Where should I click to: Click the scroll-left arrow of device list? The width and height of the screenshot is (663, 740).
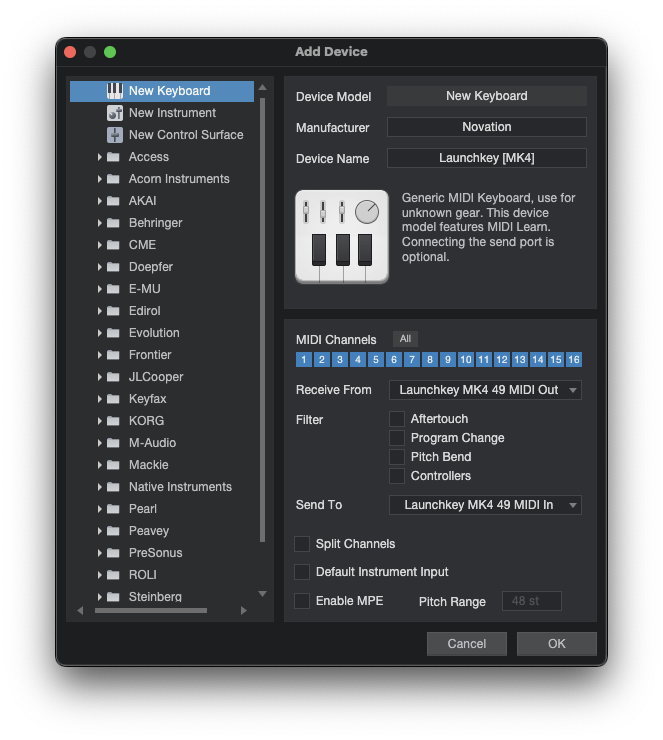[x=80, y=610]
